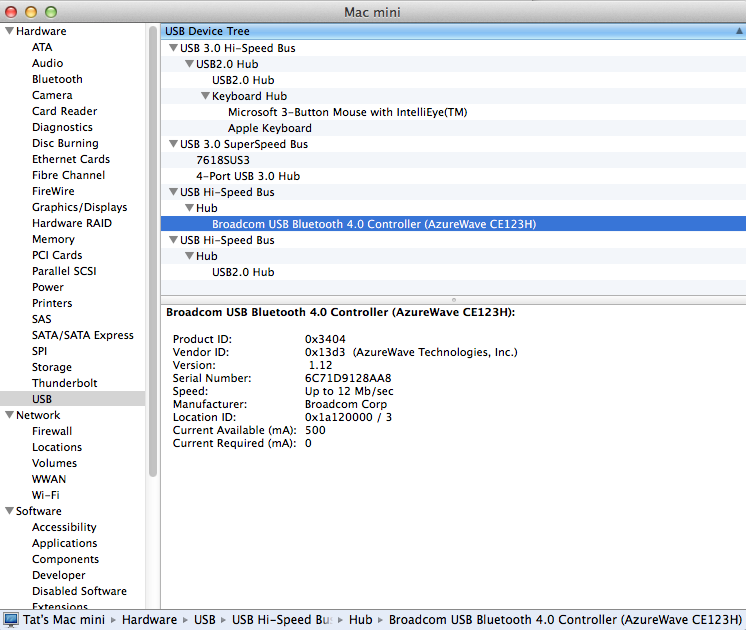Viewport: 746px width, 630px height.
Task: Click Hardware in the bottom path bar
Action: (x=149, y=620)
